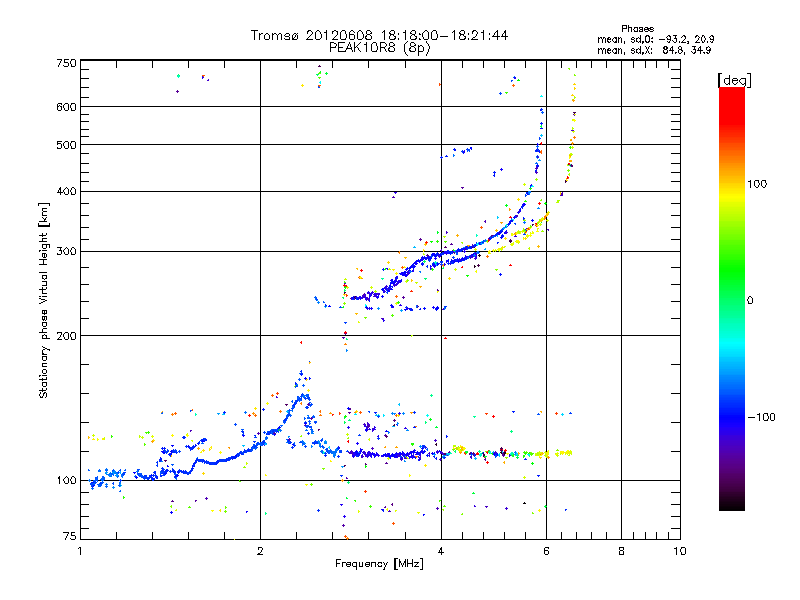This screenshot has width=800, height=600.
Task: Click the 'Phases' header text
Action: 637,29
